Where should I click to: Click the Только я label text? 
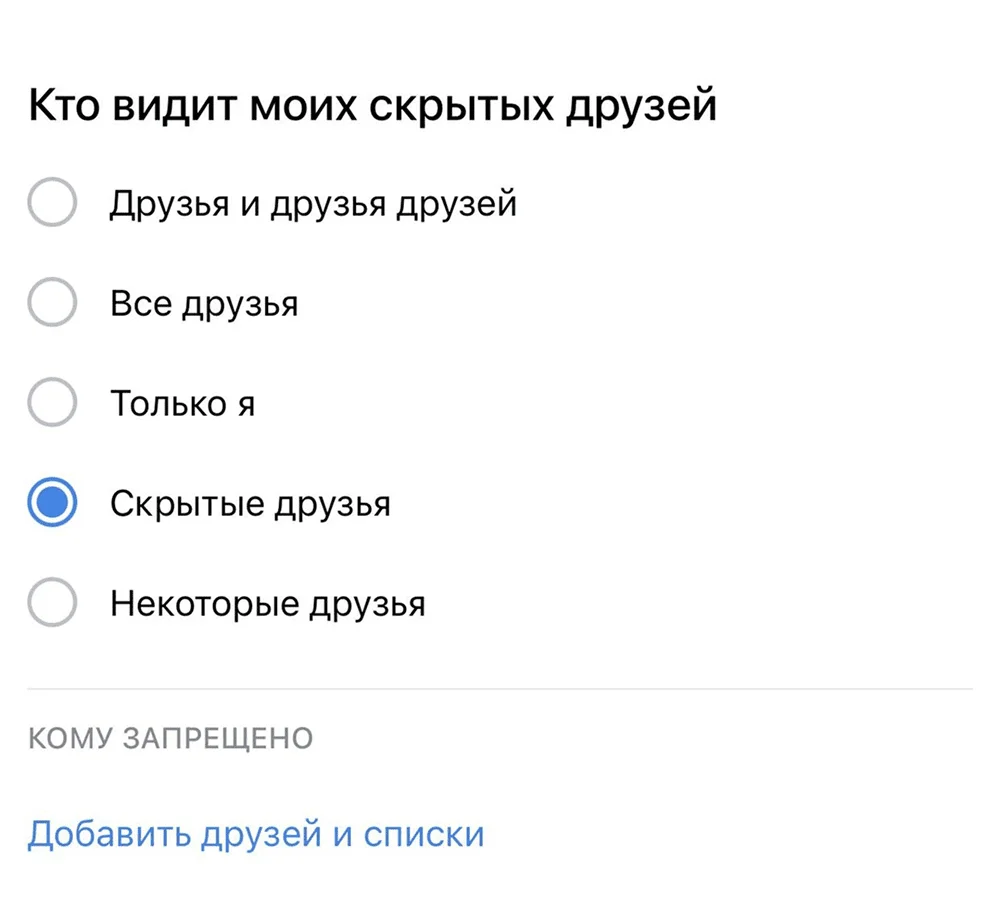click(182, 404)
